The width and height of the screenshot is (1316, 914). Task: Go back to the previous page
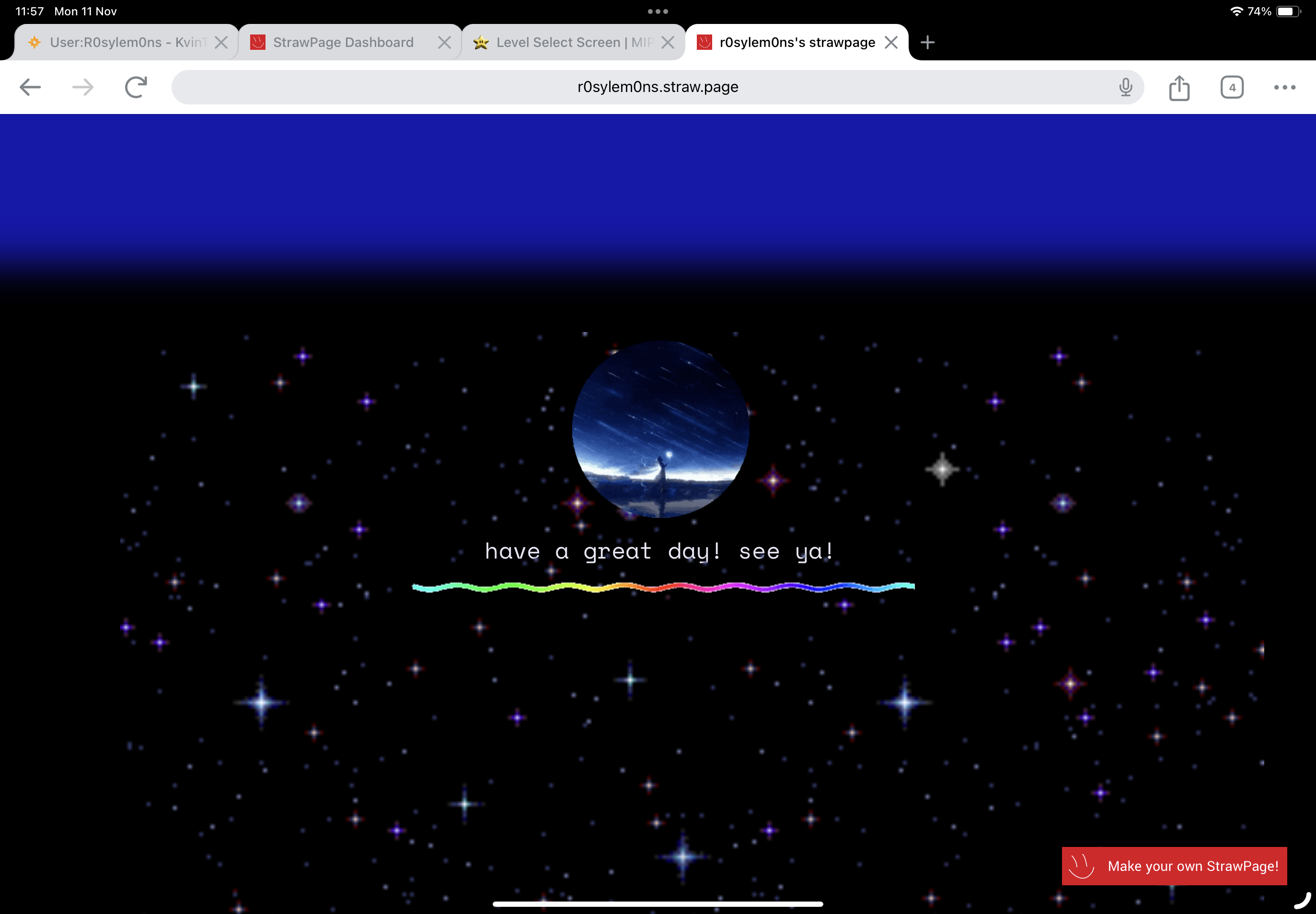coord(30,87)
